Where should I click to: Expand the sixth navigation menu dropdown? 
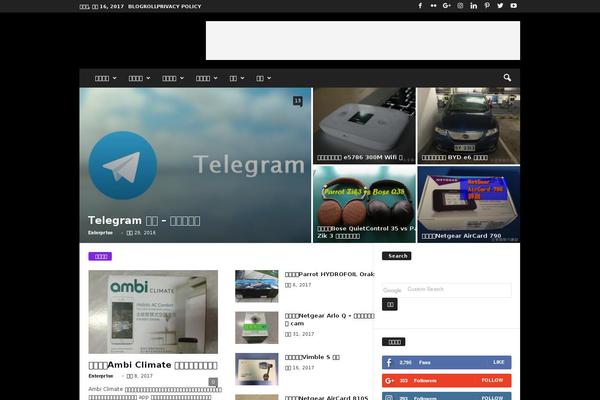(x=264, y=78)
